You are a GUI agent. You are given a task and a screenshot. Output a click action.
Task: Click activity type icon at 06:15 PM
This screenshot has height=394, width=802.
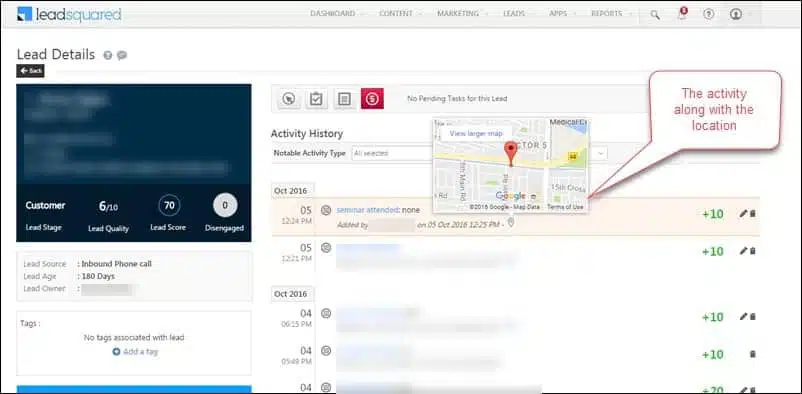tap(326, 313)
